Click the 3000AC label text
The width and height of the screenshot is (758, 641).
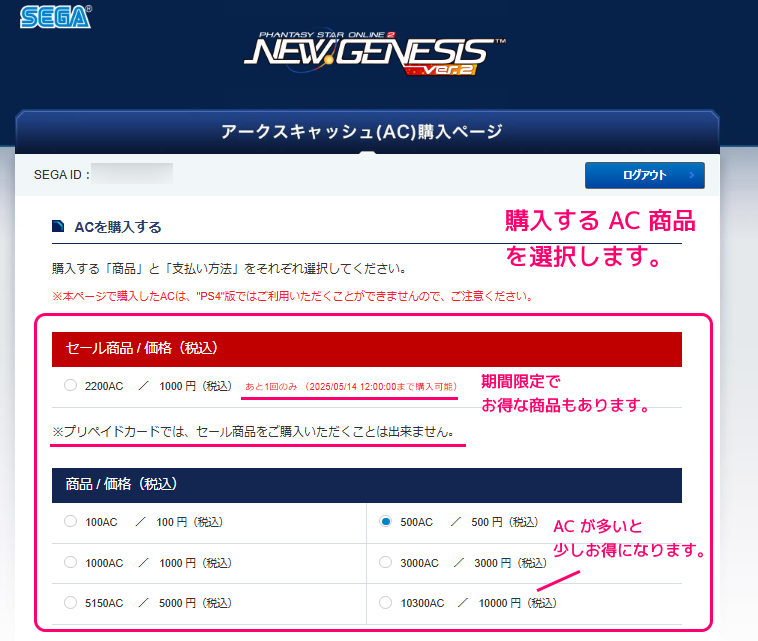coord(419,563)
